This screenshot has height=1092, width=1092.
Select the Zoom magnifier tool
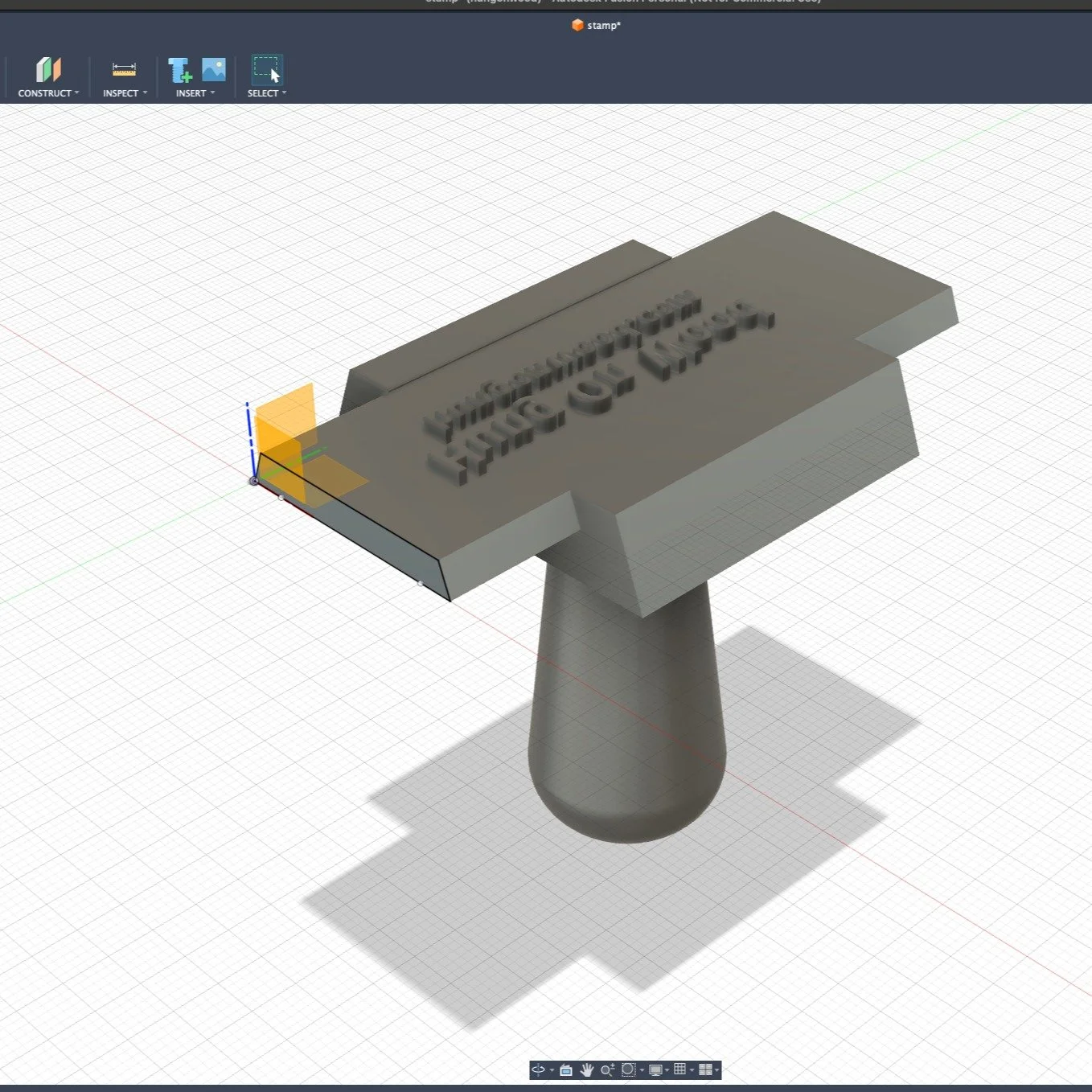(x=607, y=1069)
